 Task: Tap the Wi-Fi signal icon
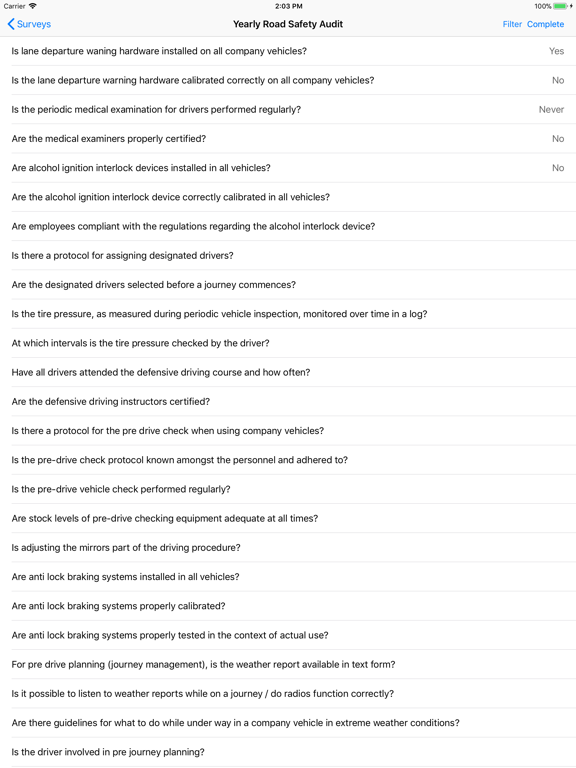point(33,6)
